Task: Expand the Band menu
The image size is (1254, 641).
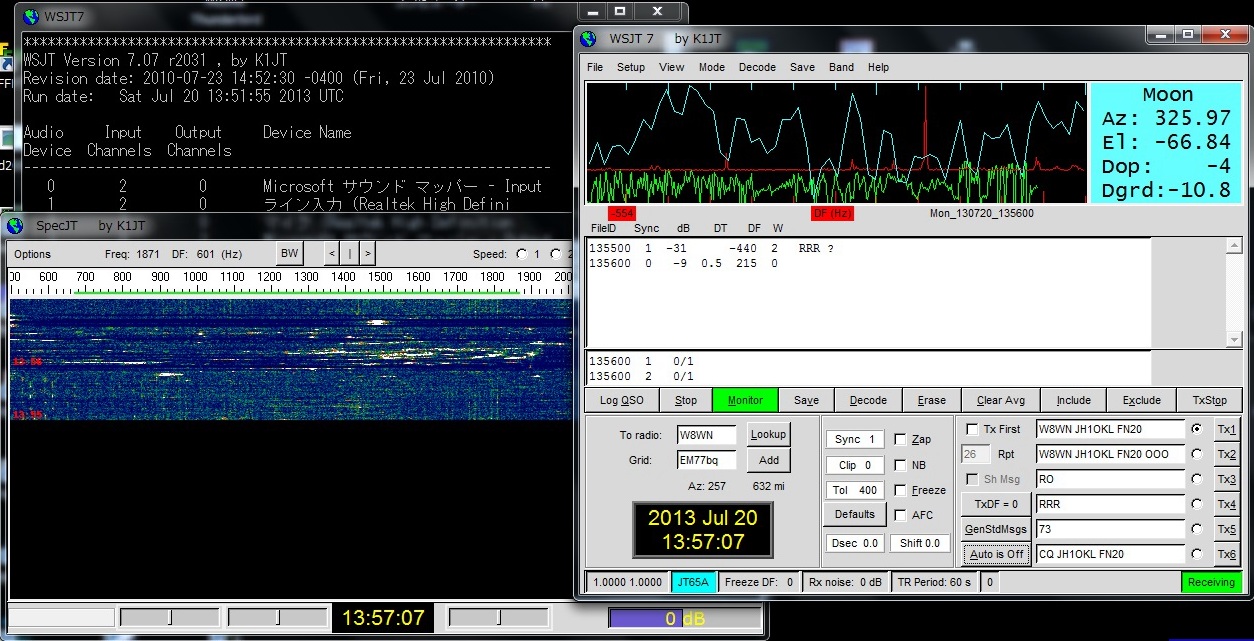Action: click(841, 67)
